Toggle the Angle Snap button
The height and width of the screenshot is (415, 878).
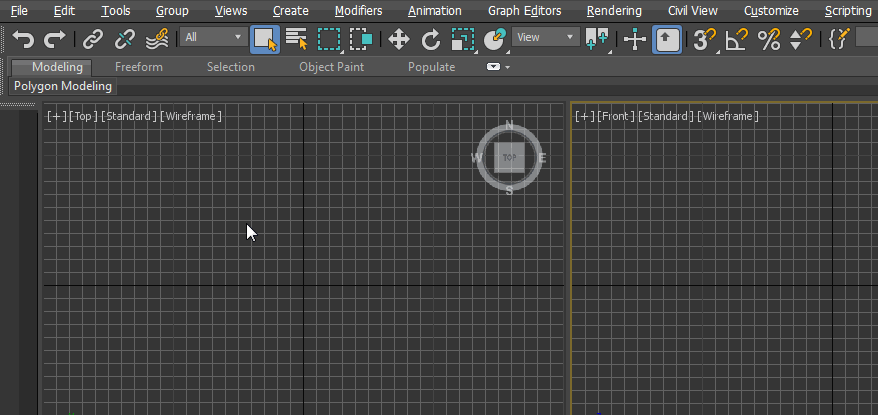point(737,40)
